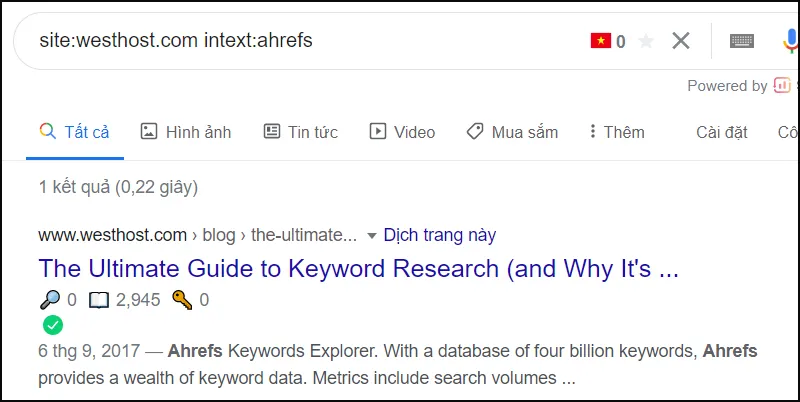This screenshot has height=402, width=800.
Task: Click the magnifier SEO metric icon
Action: (x=50, y=299)
